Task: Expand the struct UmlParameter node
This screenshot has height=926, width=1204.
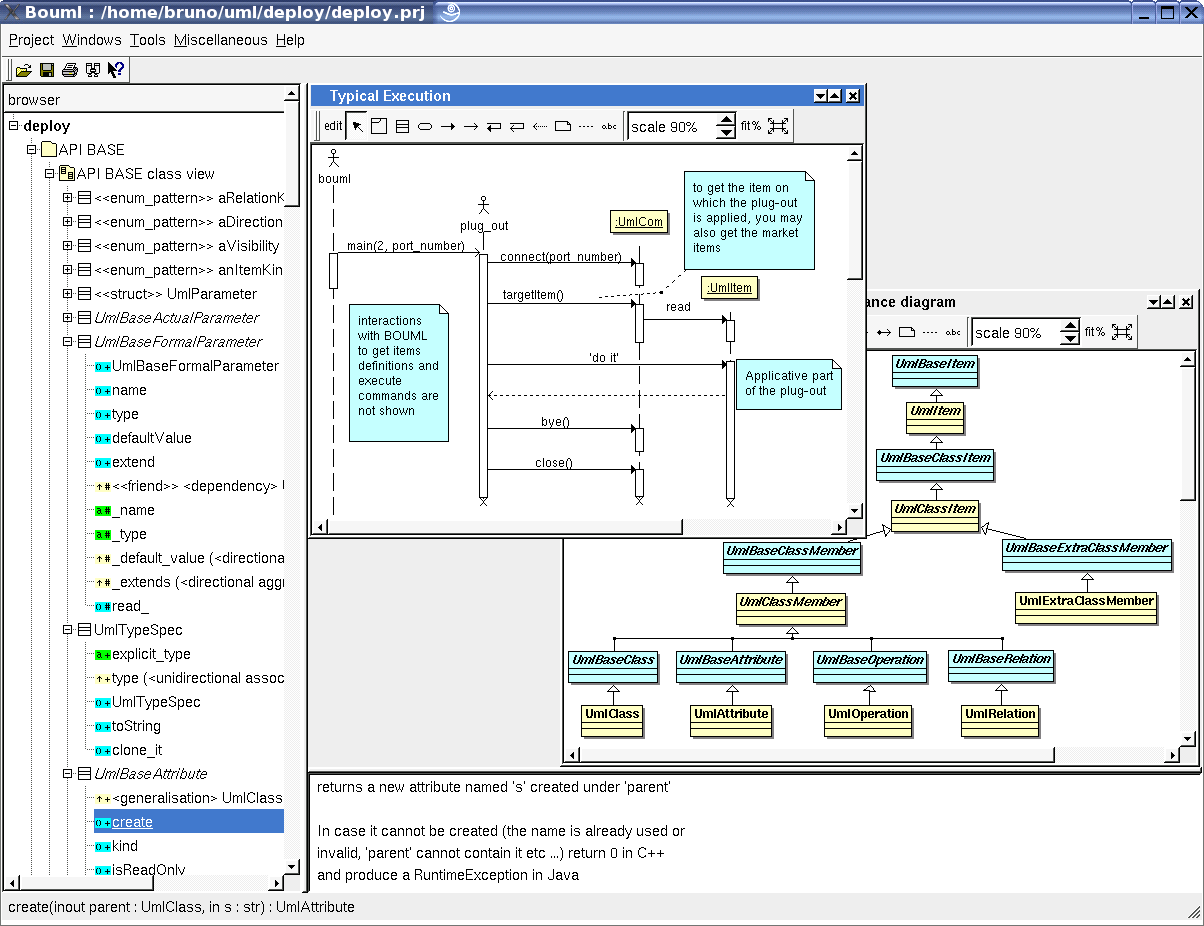Action: pos(68,294)
